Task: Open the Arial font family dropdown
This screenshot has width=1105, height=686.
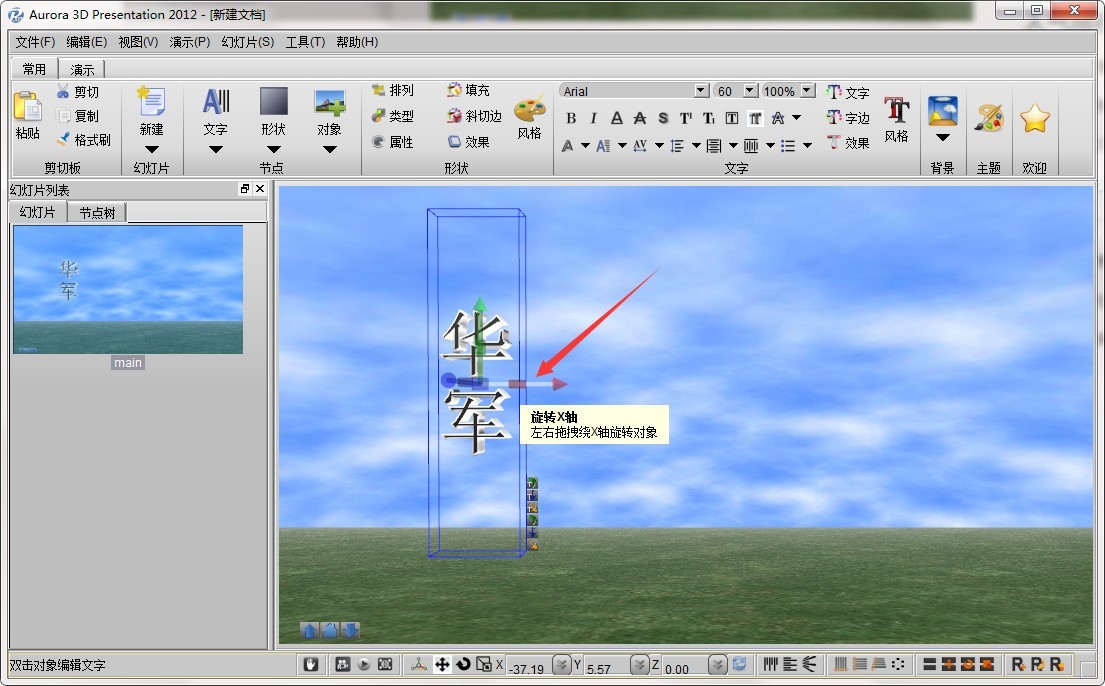Action: coord(700,90)
